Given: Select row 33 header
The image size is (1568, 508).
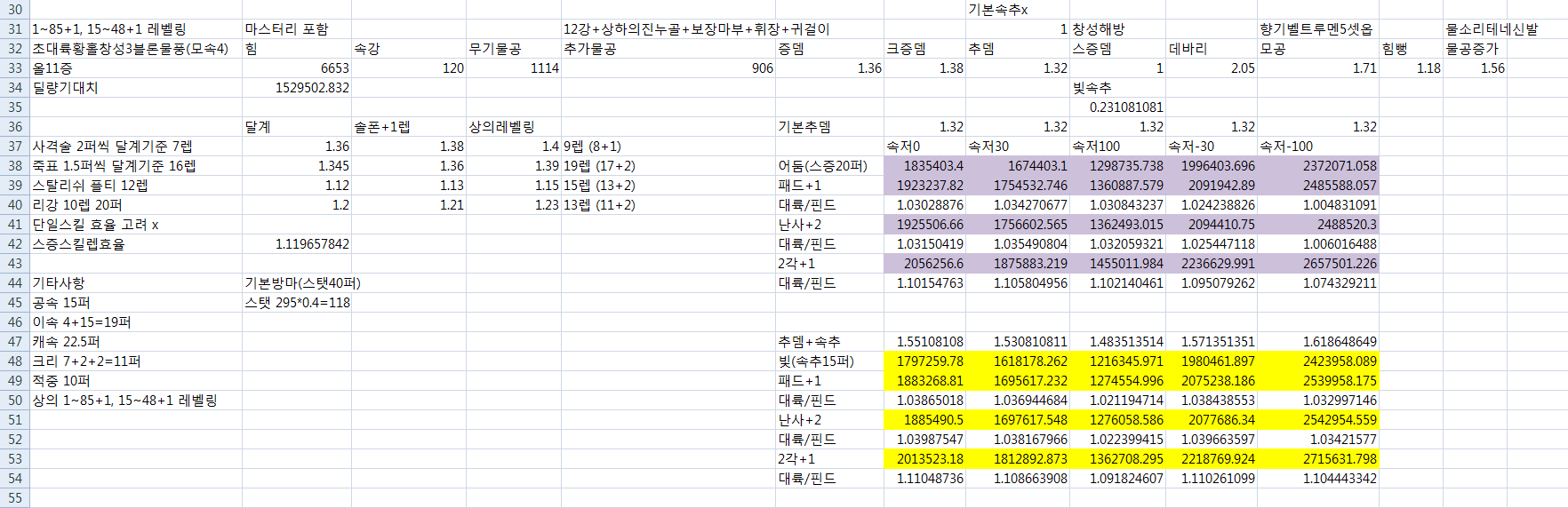Looking at the screenshot, I should (14, 68).
